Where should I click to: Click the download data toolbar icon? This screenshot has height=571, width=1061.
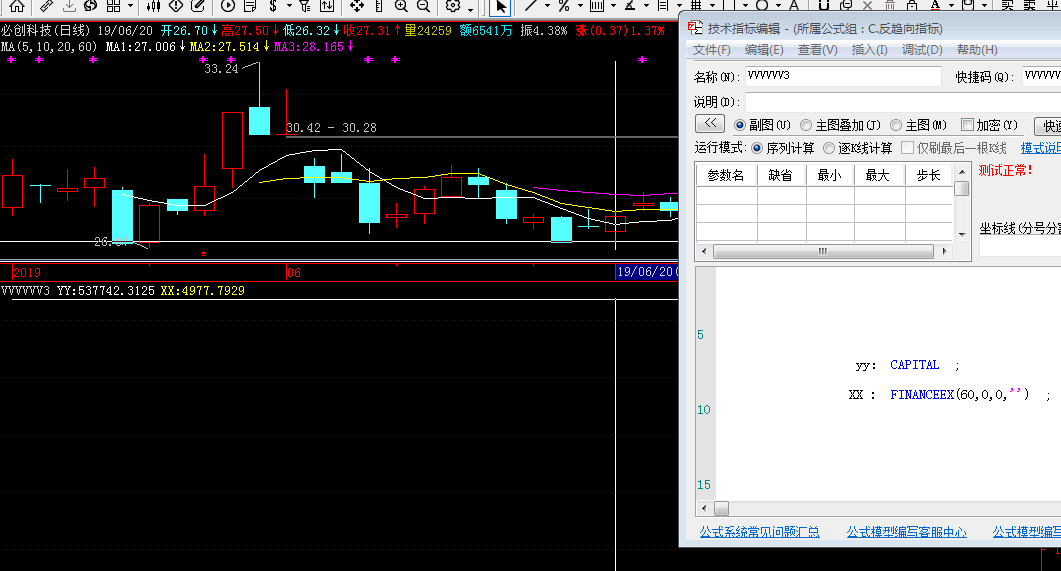tap(69, 6)
